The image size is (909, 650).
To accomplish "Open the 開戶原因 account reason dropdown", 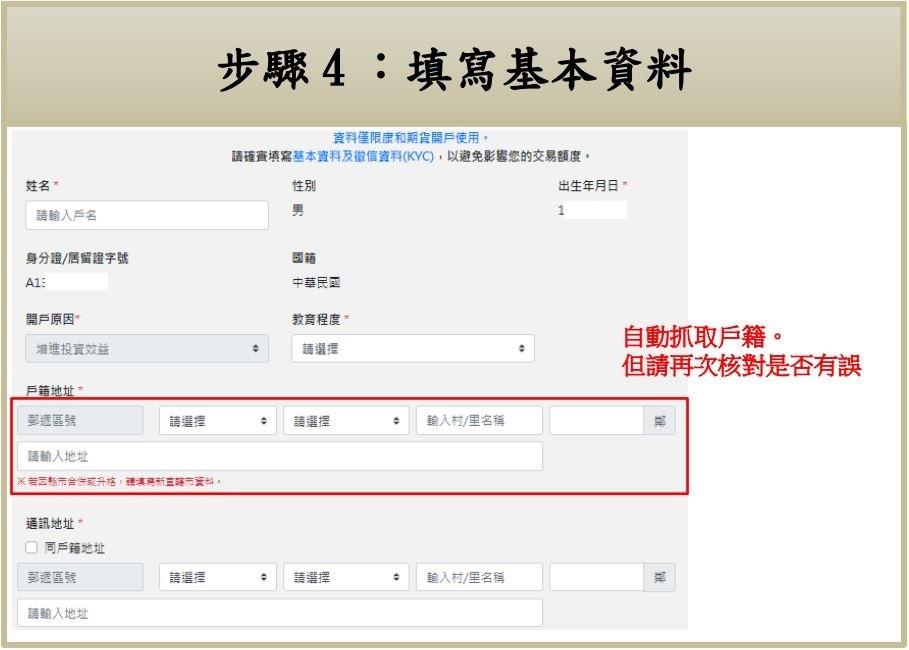I will (147, 348).
